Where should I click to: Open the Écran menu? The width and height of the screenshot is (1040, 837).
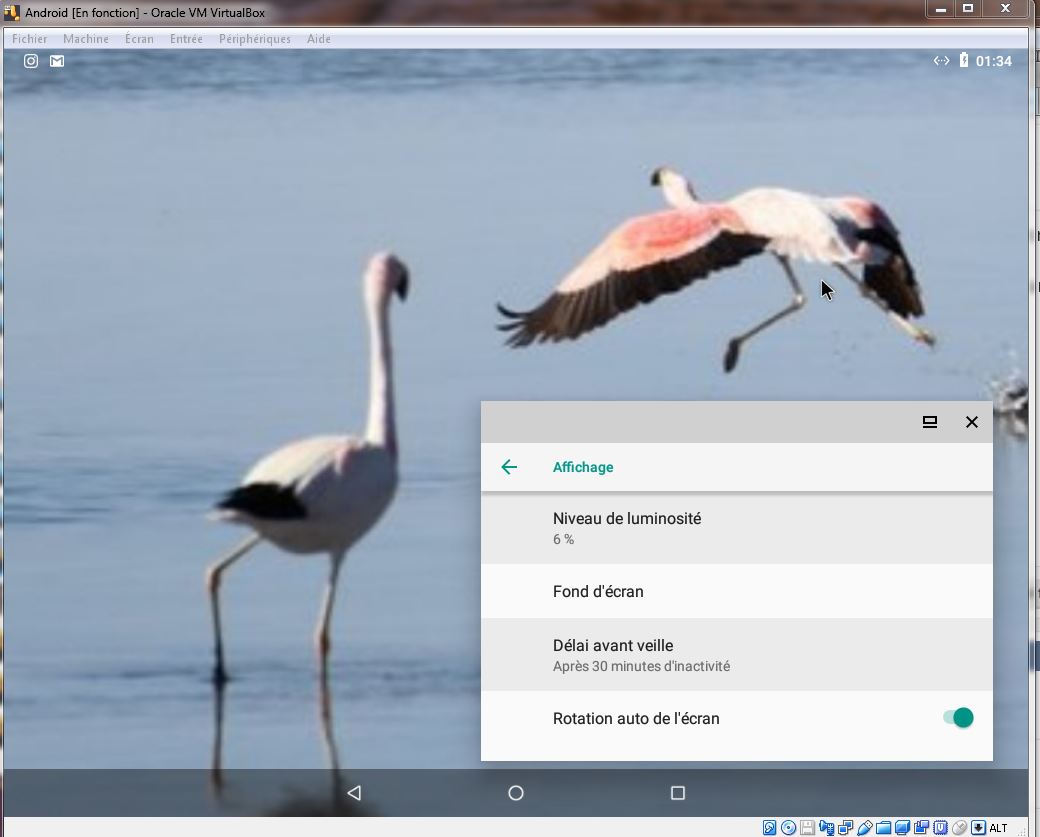click(x=139, y=39)
